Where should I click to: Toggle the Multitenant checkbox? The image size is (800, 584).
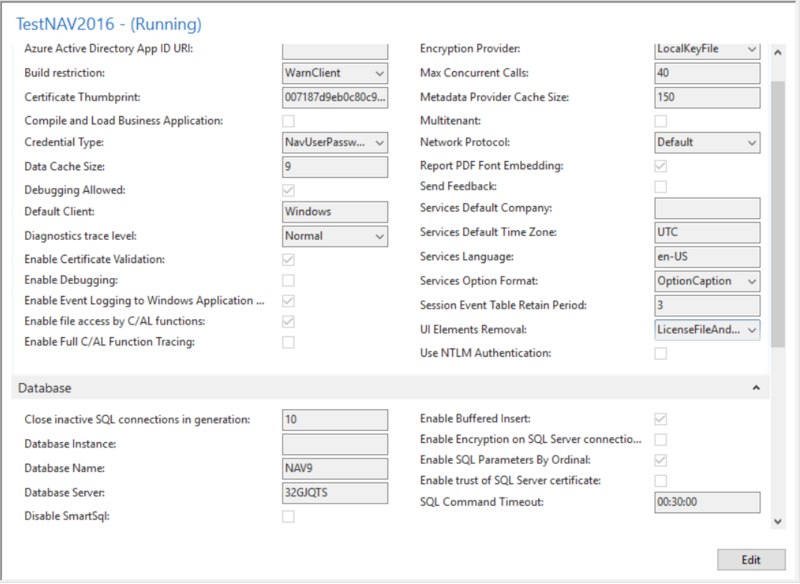[x=661, y=120]
